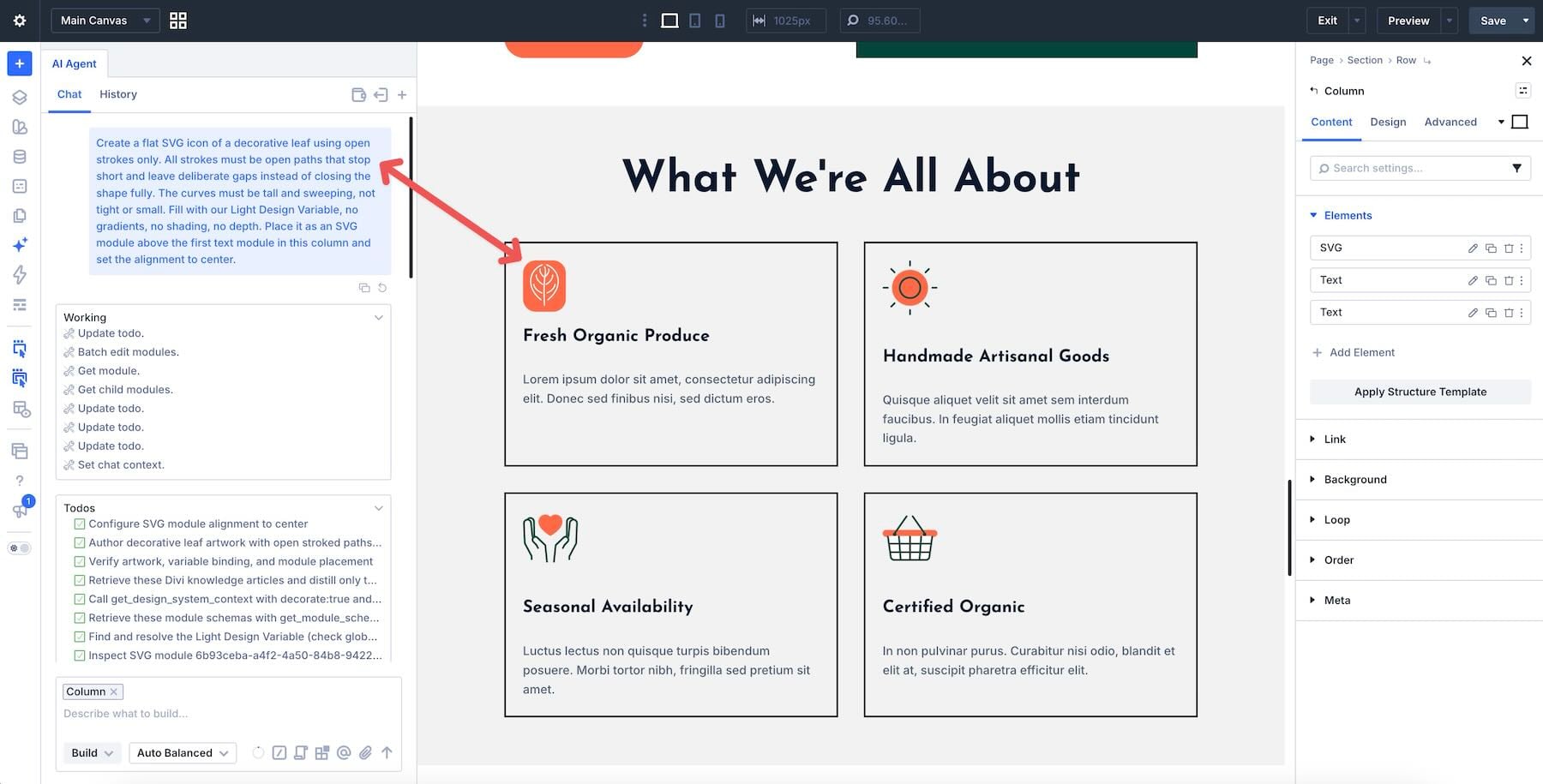Viewport: 1543px width, 784px height.
Task: Open the lightning bolt icon in sidebar
Action: point(20,274)
